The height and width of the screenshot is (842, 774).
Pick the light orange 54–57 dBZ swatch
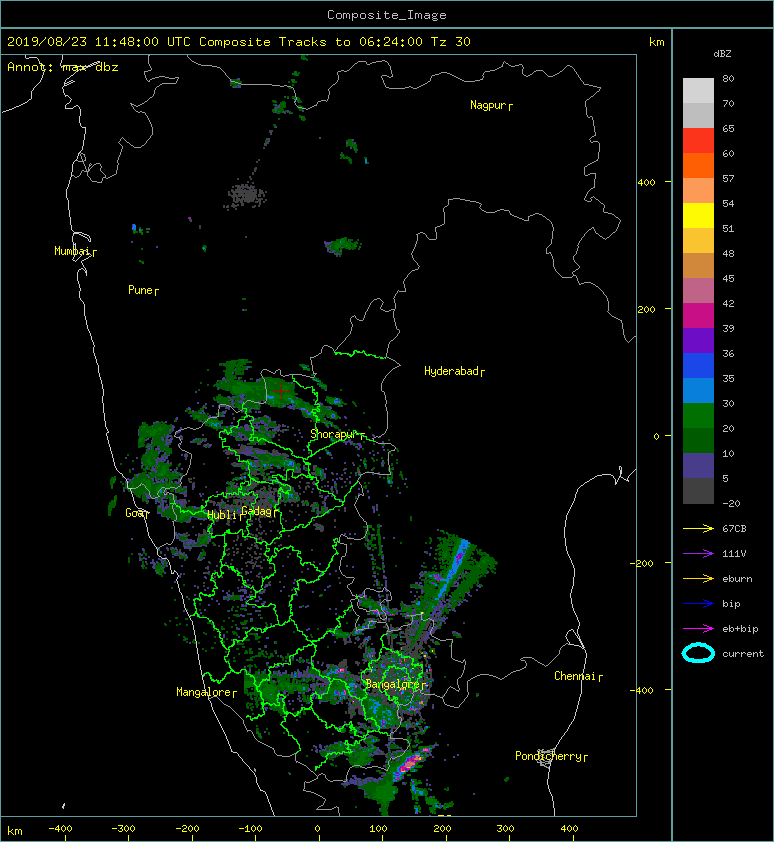click(698, 191)
